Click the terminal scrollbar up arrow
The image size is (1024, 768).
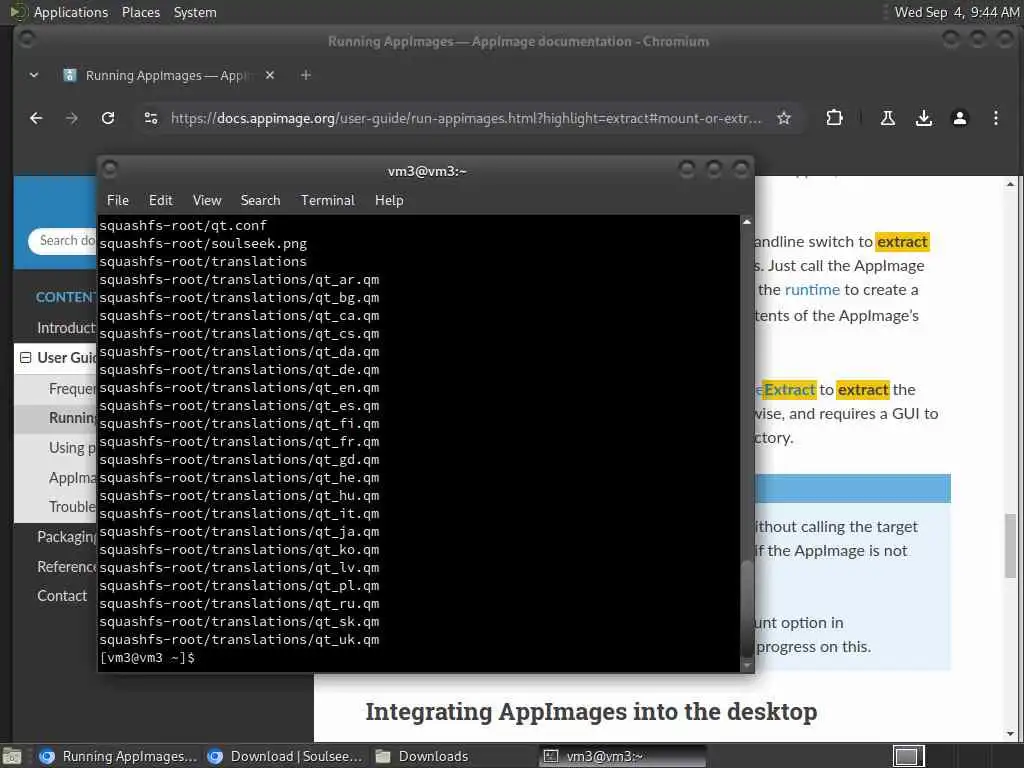pos(746,222)
